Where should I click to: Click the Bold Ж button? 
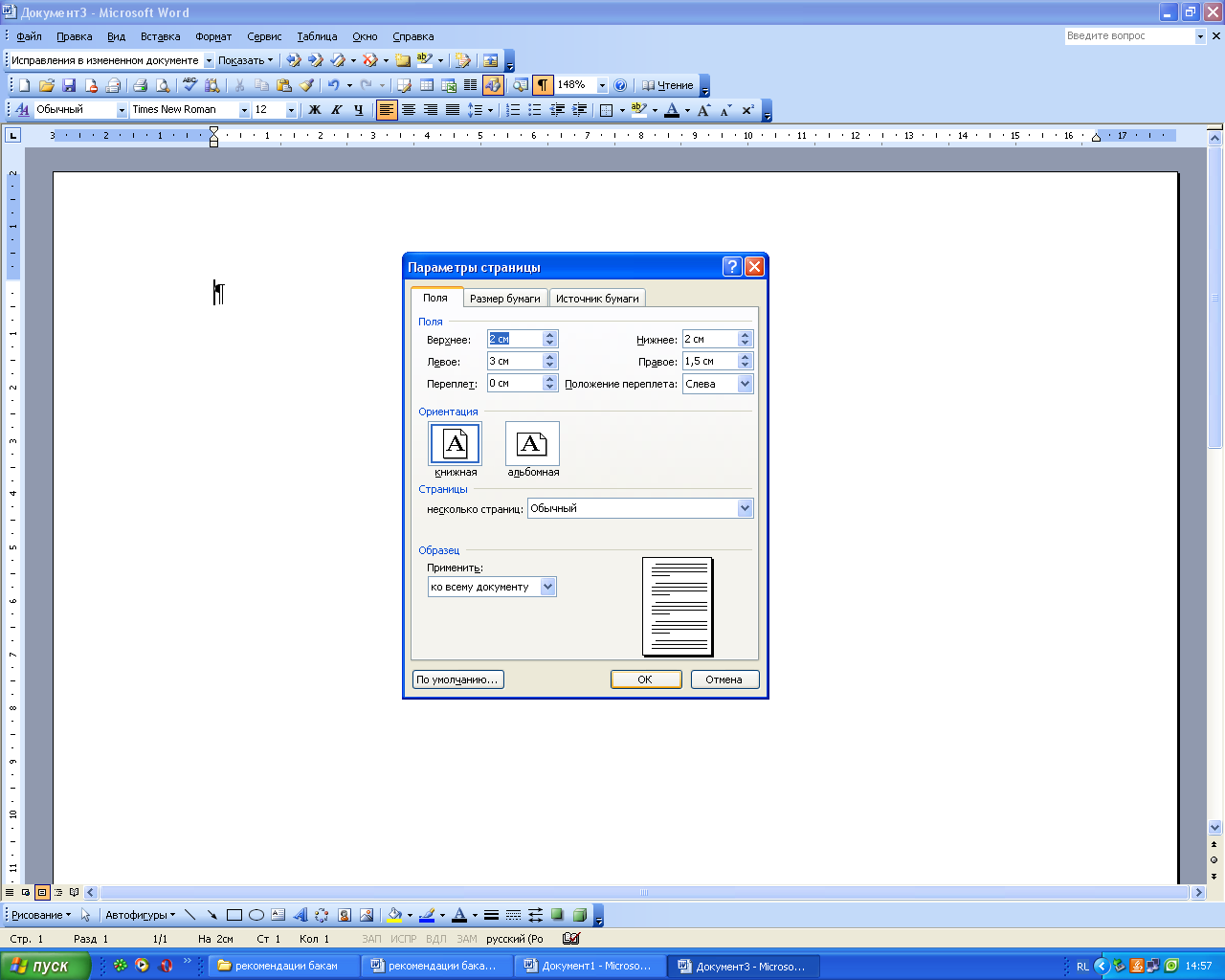coord(314,110)
